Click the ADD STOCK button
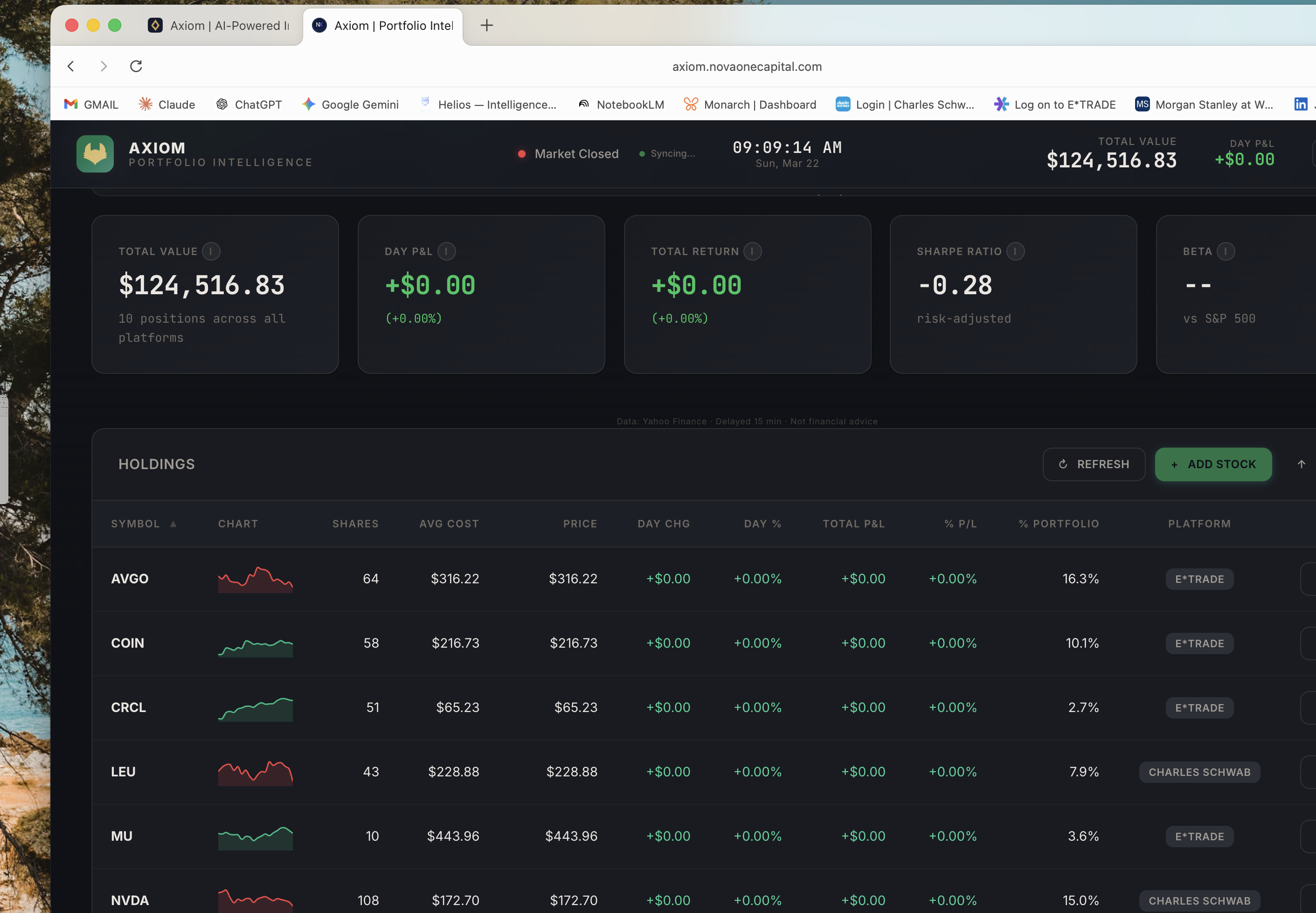This screenshot has width=1316, height=913. (x=1213, y=464)
